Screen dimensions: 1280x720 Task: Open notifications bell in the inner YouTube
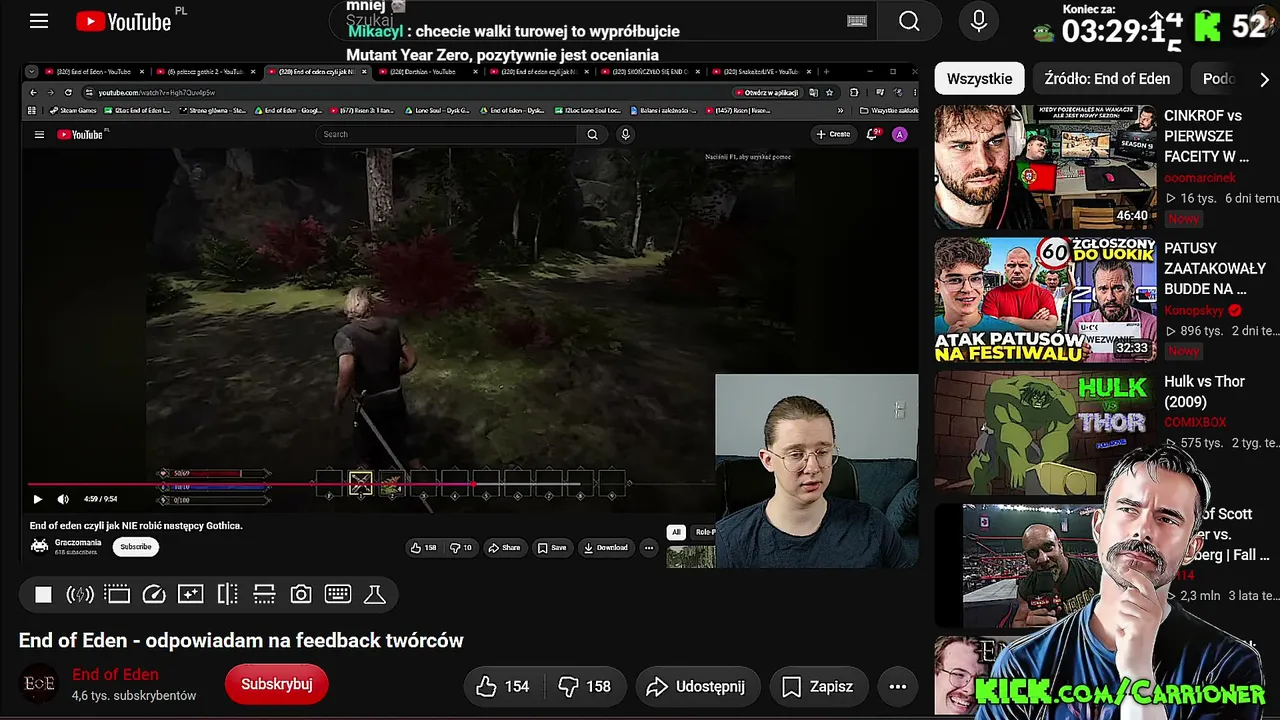[871, 134]
